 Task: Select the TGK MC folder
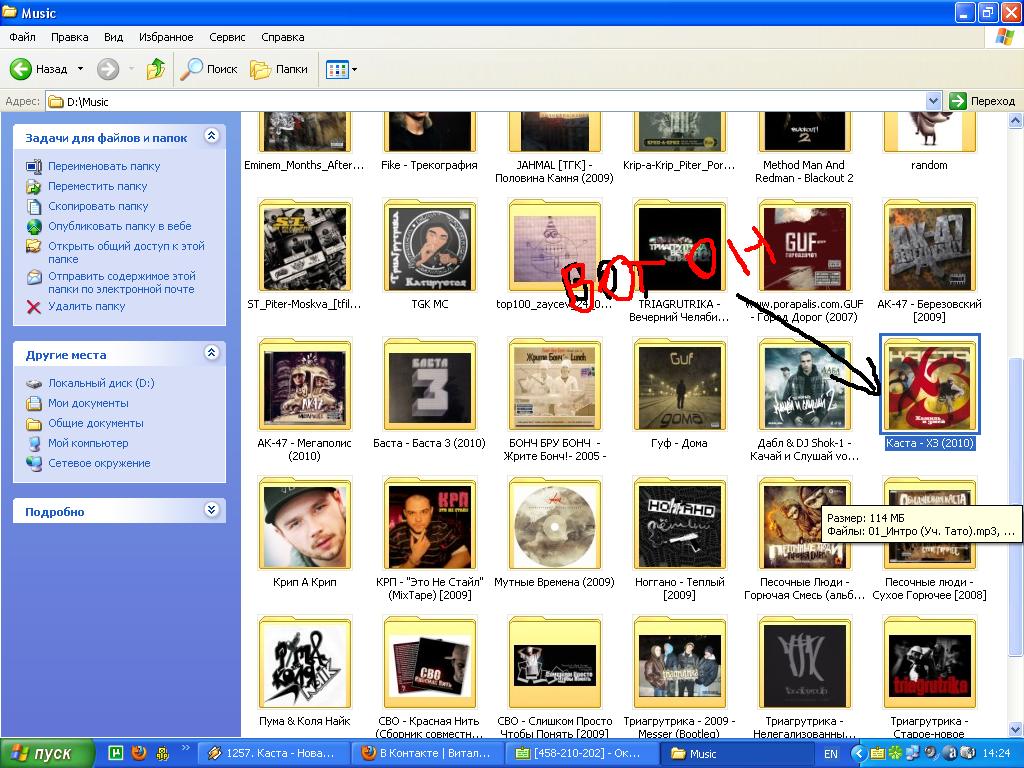pos(430,247)
